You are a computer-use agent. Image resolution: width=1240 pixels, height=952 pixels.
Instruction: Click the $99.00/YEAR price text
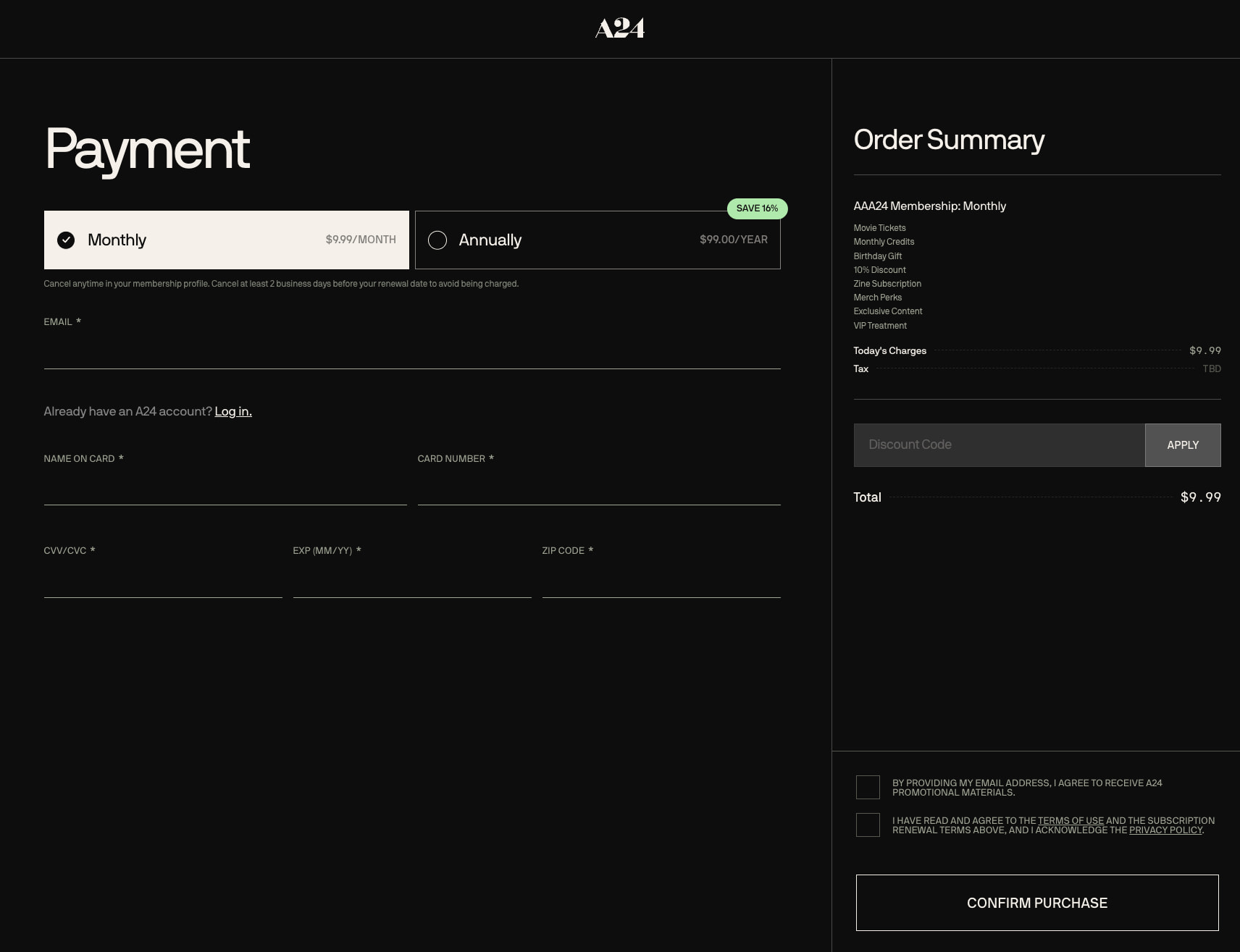pos(734,240)
